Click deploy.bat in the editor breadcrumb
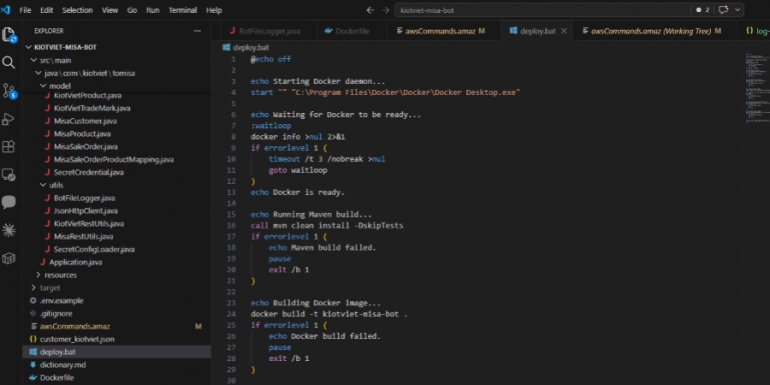Viewport: 770px width, 385px height. point(250,48)
